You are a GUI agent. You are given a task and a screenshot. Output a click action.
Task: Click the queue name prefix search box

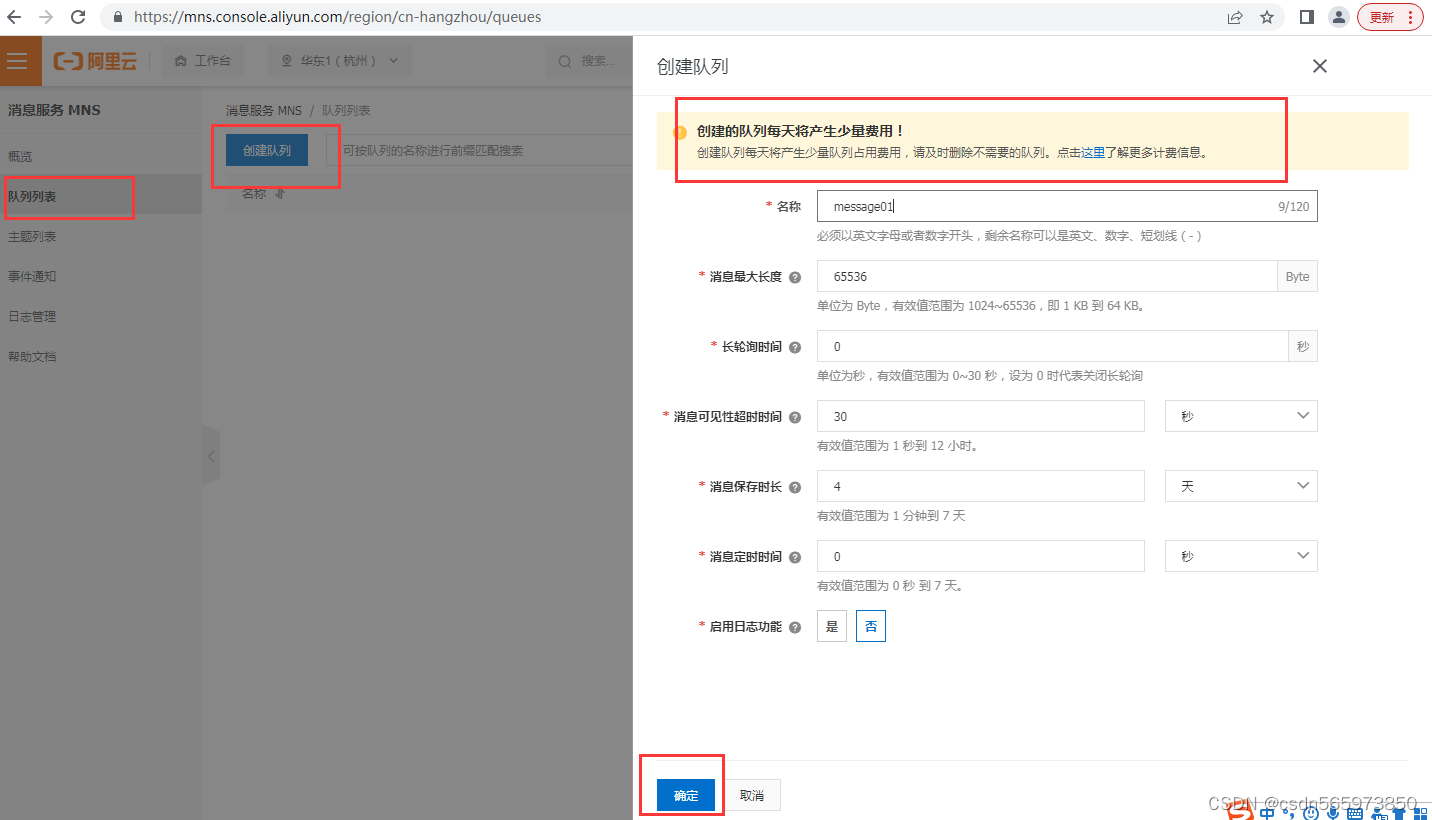pos(480,150)
